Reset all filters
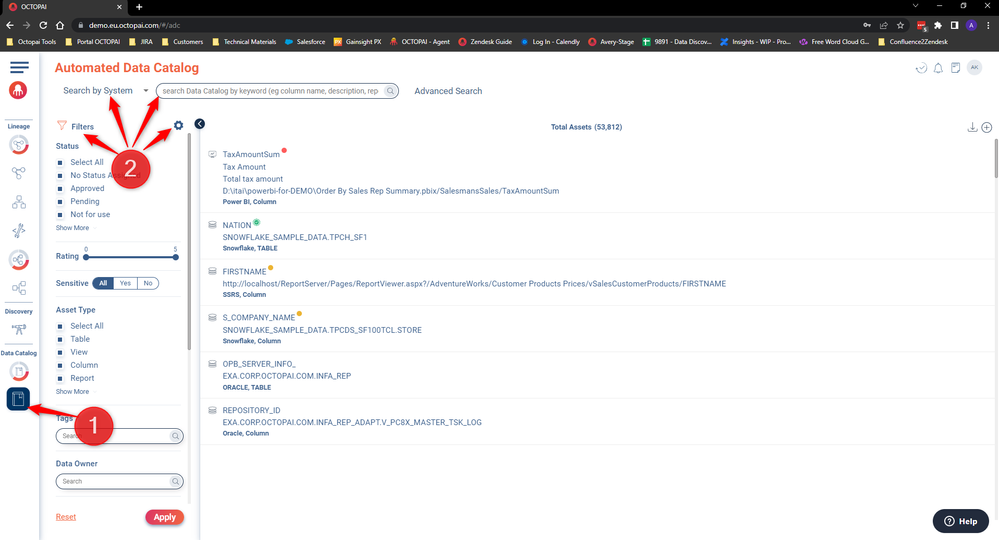Screen dimensions: 999x540 [x=66, y=517]
